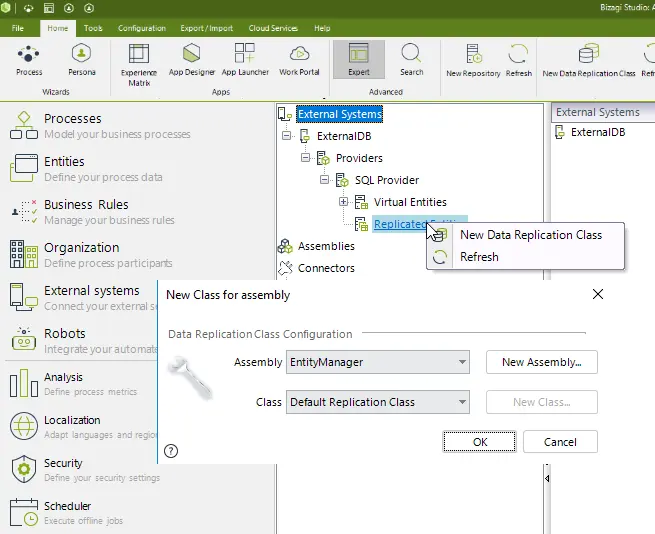Close the New Class for assembly dialog
Viewport: 655px width, 534px height.
point(598,294)
